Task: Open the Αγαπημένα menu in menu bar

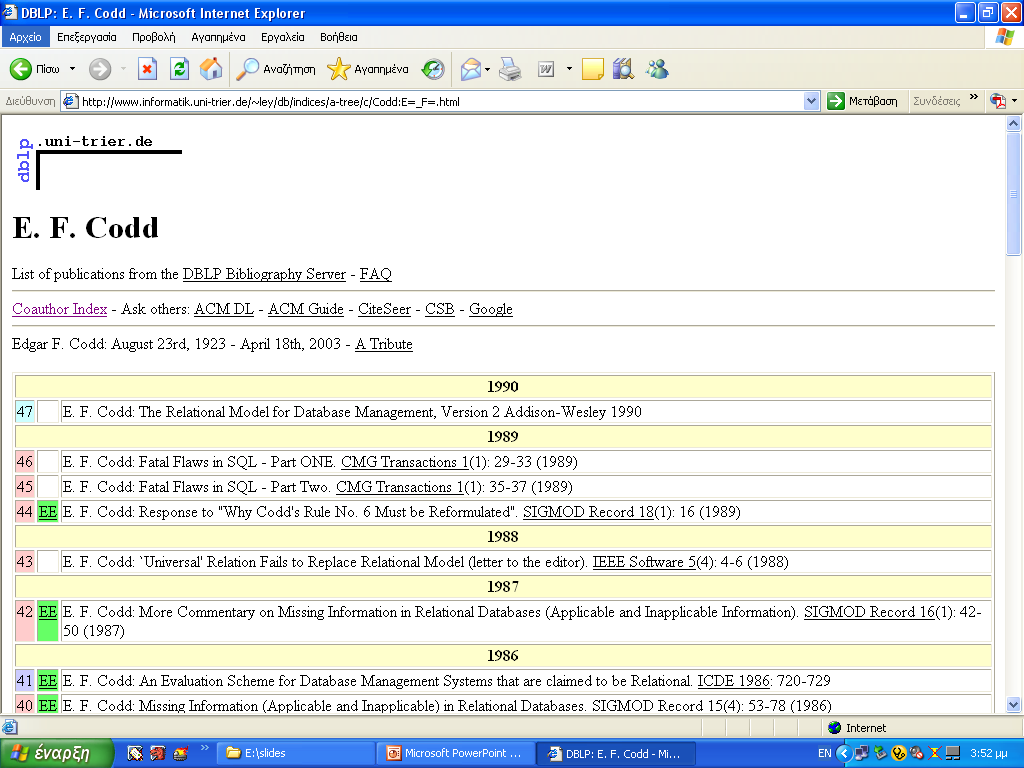Action: [218, 37]
